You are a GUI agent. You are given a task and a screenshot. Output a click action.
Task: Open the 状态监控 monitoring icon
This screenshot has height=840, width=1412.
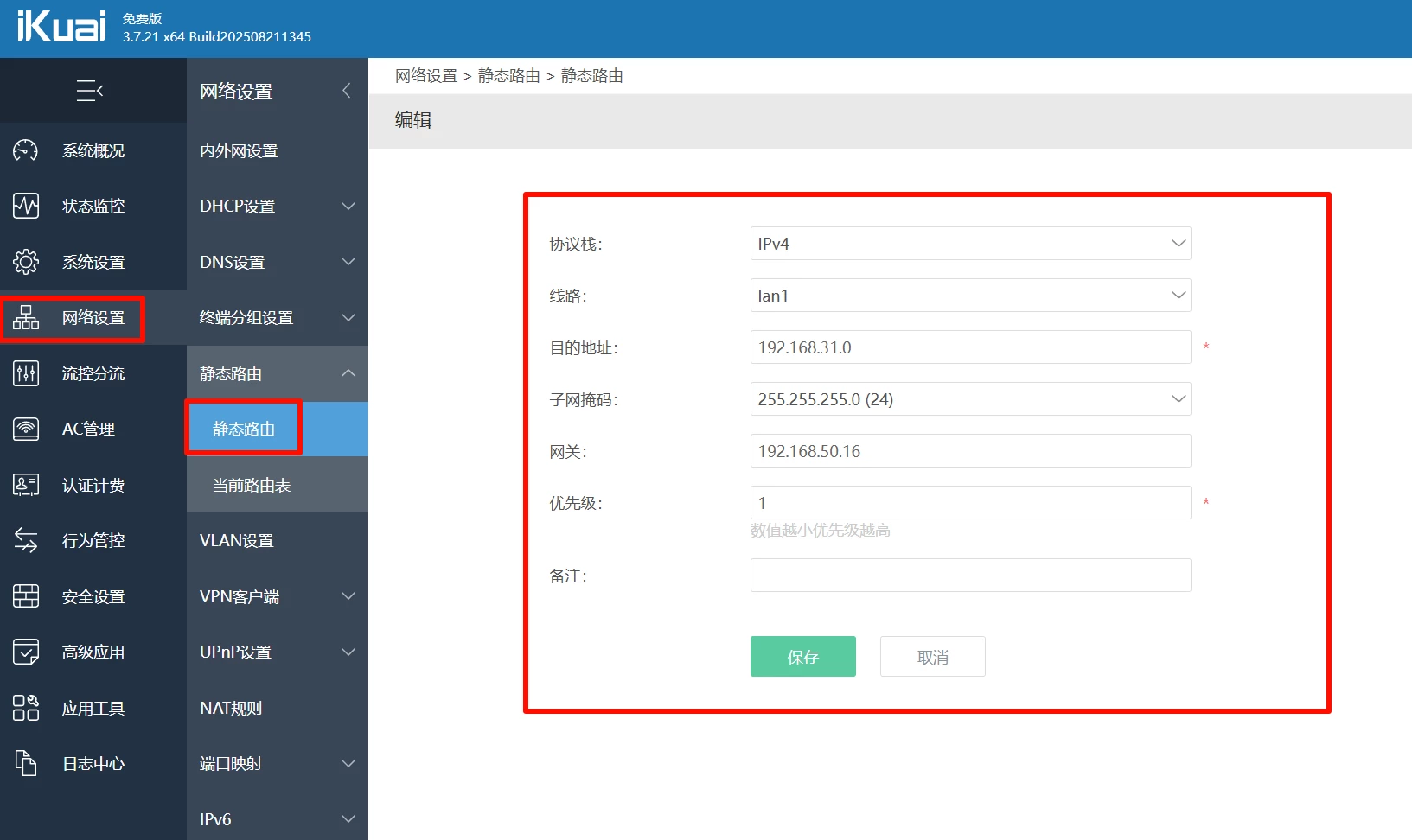click(x=26, y=206)
